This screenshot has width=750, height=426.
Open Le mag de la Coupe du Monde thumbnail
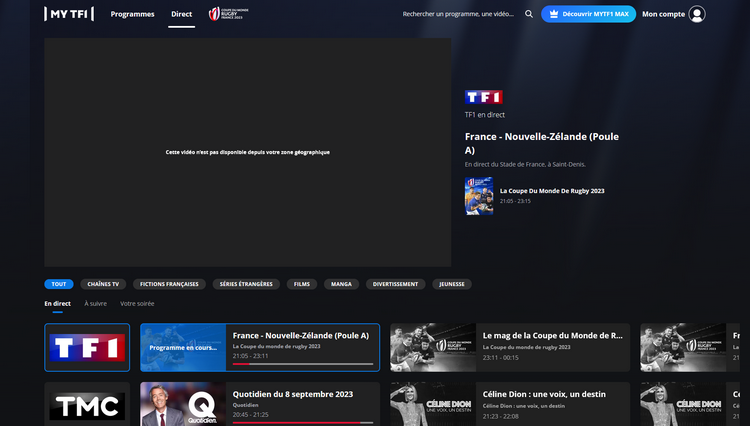click(x=433, y=348)
